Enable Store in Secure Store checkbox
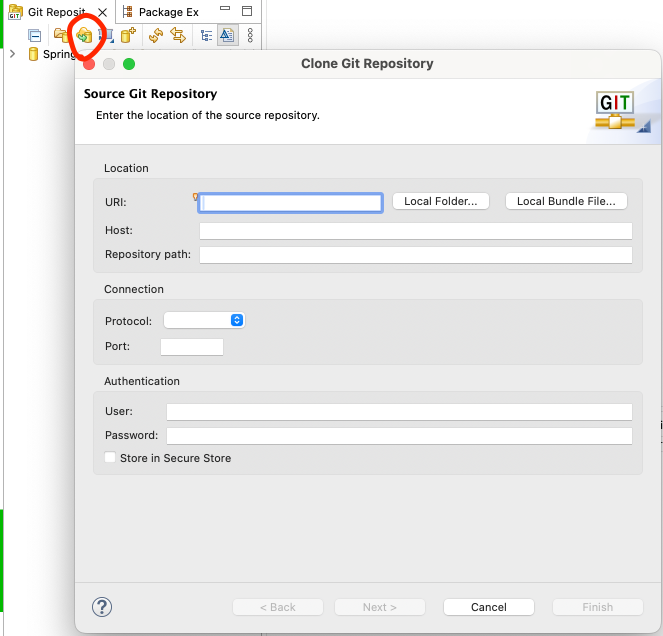Image resolution: width=663 pixels, height=636 pixels. click(110, 458)
